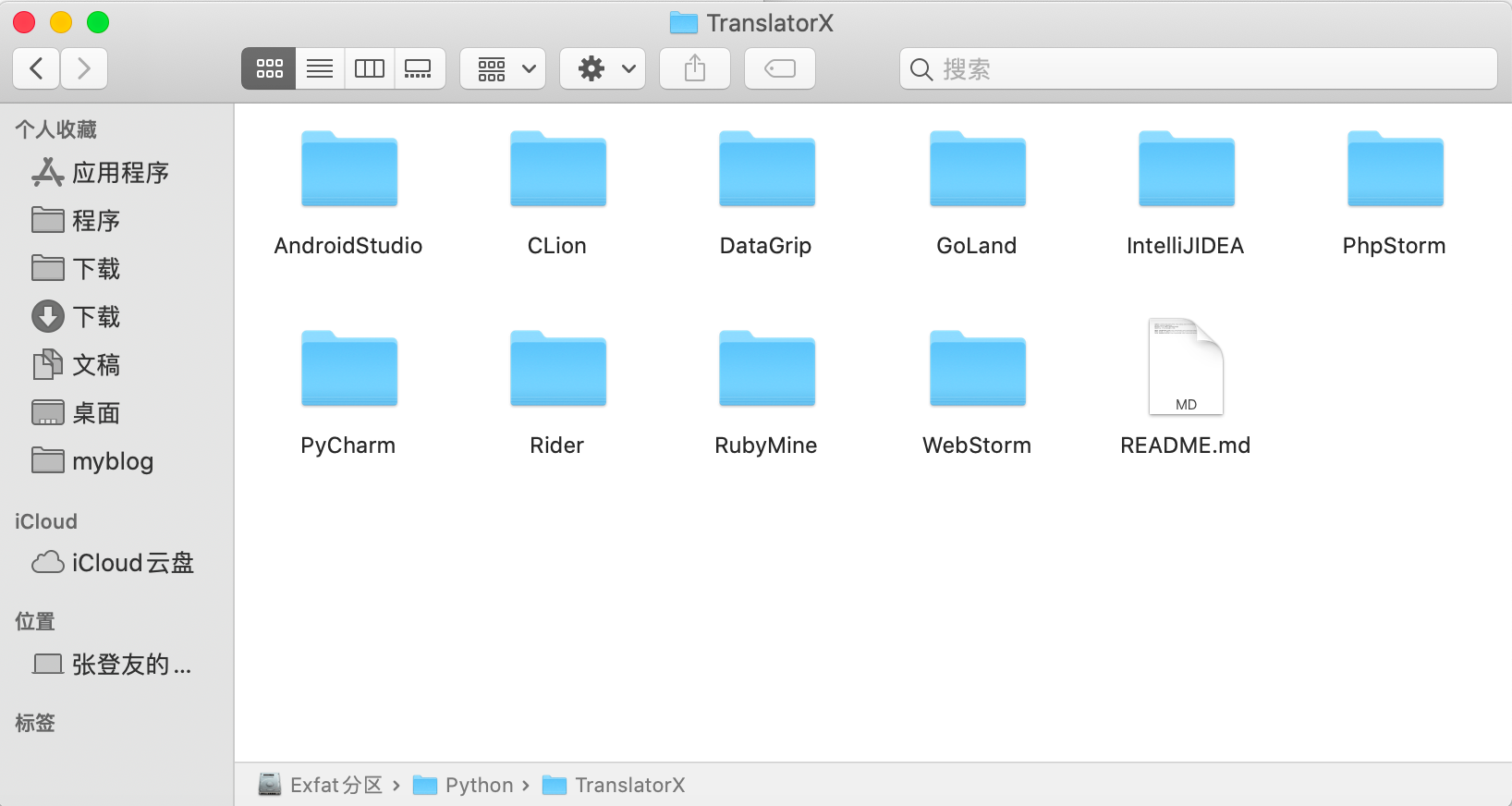Click the 桌面 desktop icon in sidebar

[48, 412]
